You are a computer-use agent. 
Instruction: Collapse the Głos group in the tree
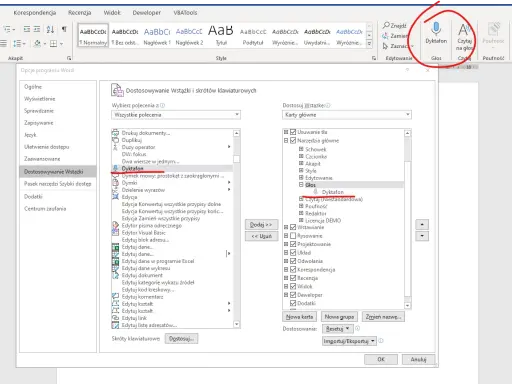click(301, 185)
